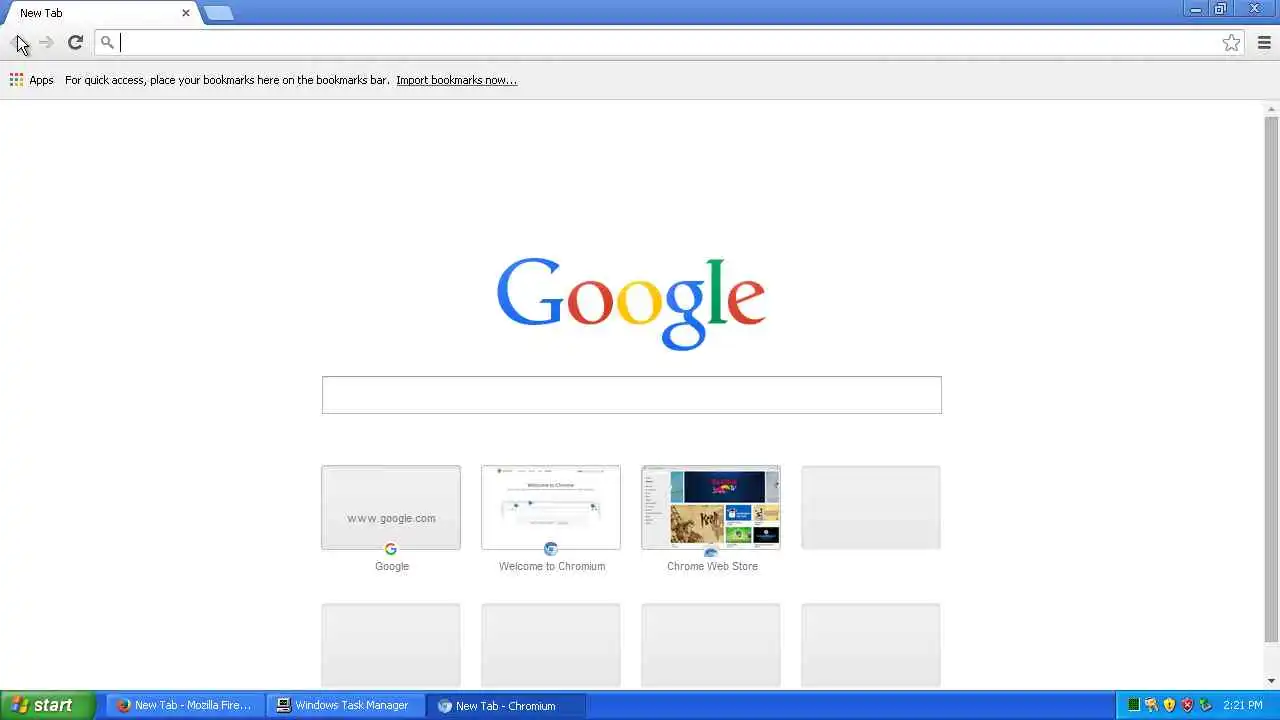Viewport: 1280px width, 720px height.
Task: Click the page scrollbar up arrow
Action: (x=1272, y=108)
